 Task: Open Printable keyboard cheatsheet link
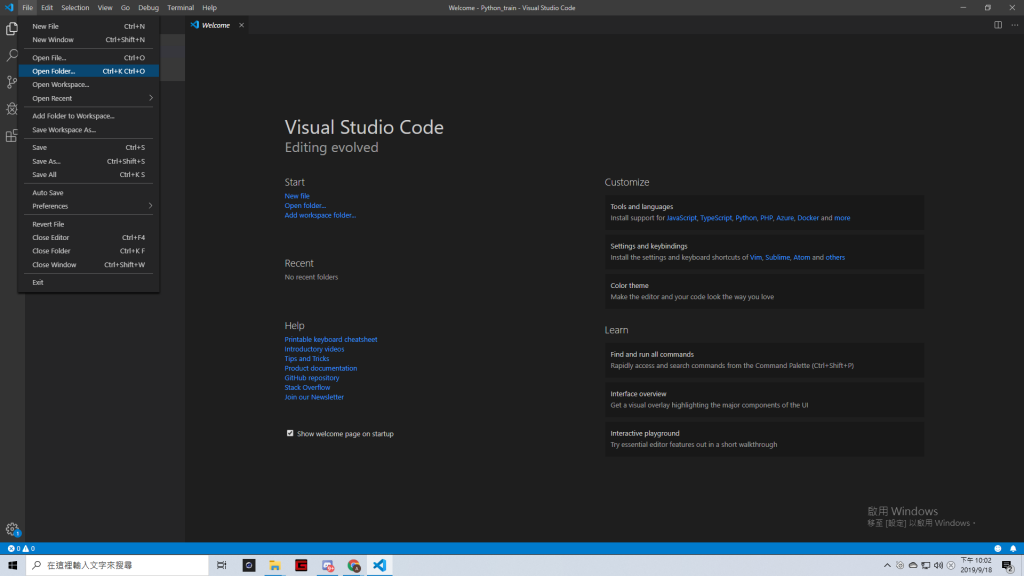click(x=331, y=340)
